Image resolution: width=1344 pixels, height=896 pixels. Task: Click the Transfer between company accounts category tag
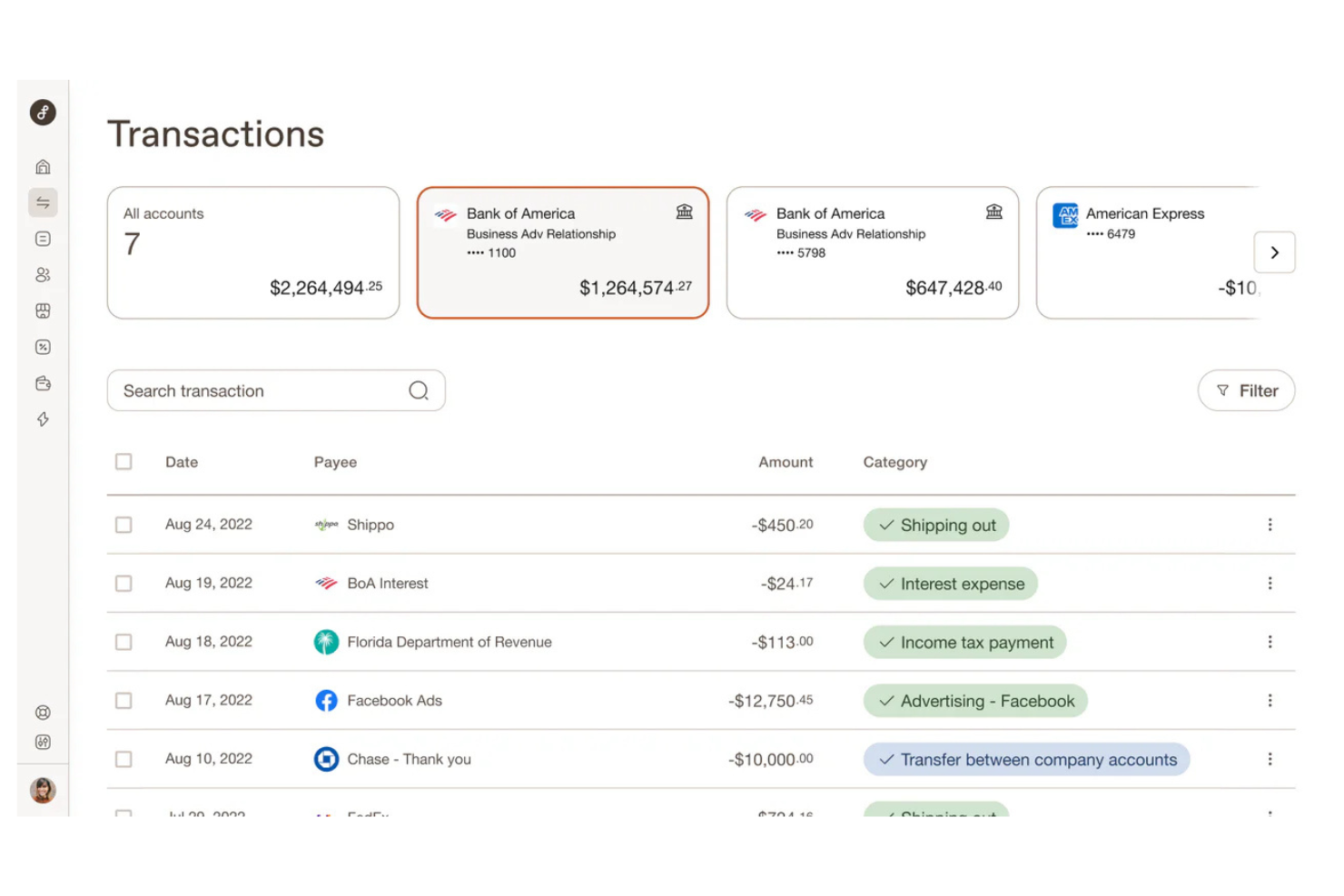point(1026,759)
